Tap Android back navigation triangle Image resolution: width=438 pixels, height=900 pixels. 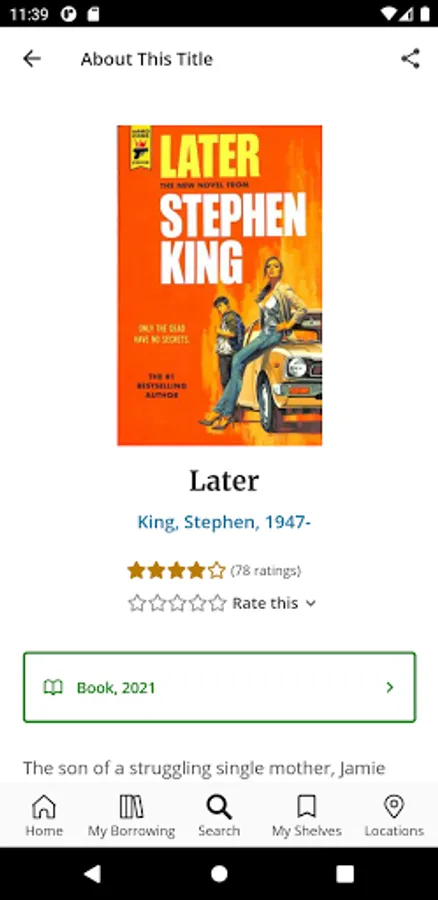click(93, 873)
